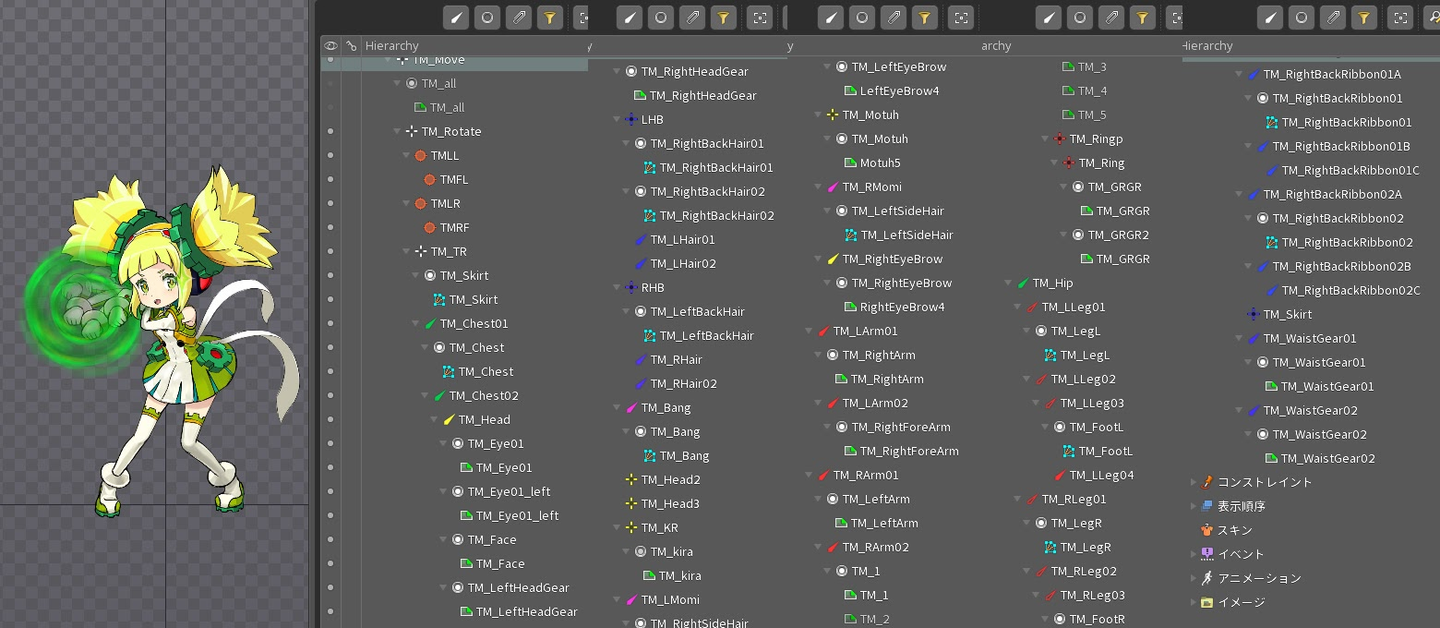
Task: Click the TM_RHair02 blue bone icon
Action: point(641,384)
